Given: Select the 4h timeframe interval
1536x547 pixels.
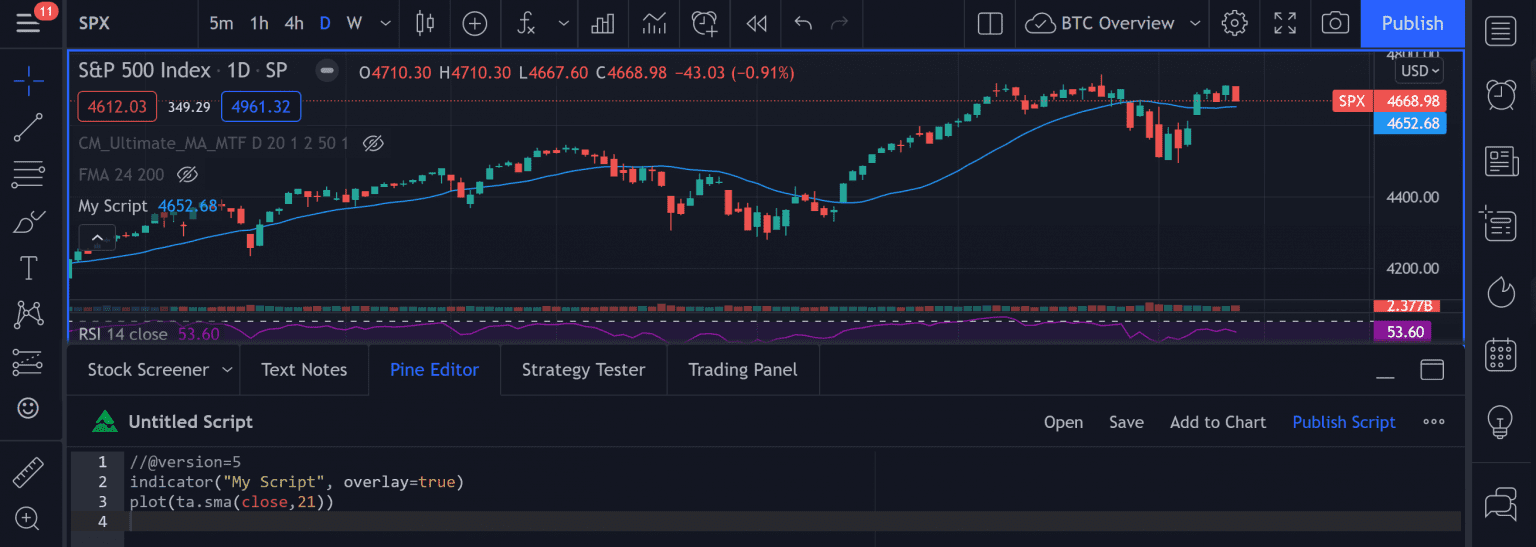Looking at the screenshot, I should click(x=293, y=23).
